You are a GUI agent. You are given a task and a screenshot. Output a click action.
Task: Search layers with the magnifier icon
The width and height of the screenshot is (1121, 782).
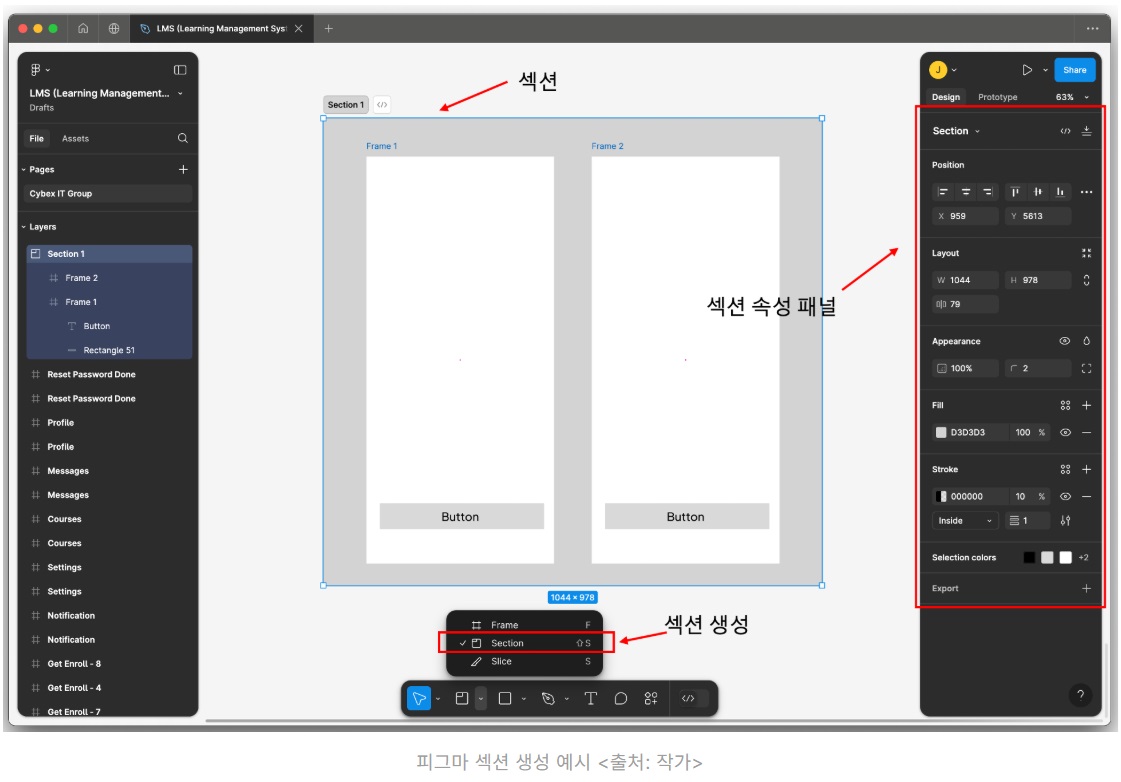pos(183,138)
